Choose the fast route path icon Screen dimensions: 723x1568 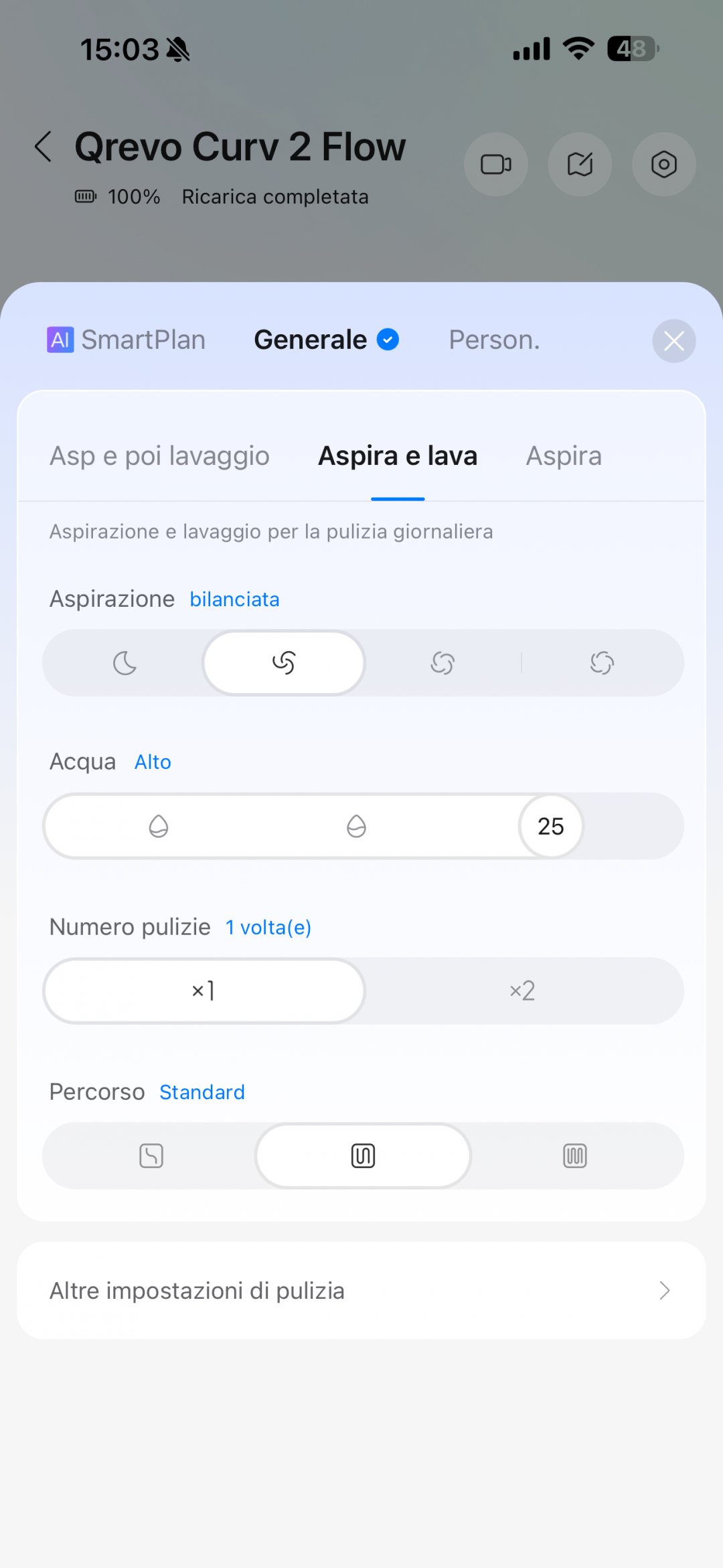pyautogui.click(x=151, y=1155)
